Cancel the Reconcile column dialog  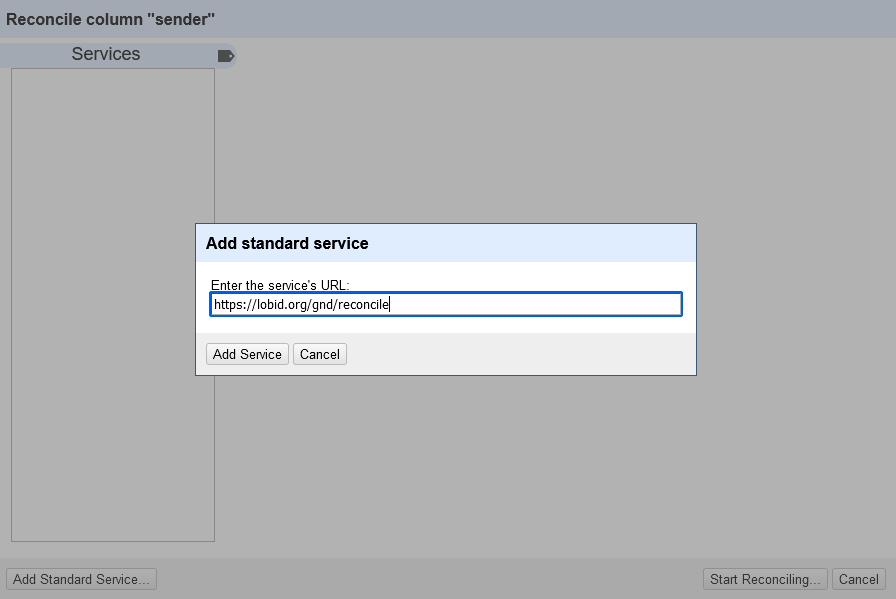(858, 579)
